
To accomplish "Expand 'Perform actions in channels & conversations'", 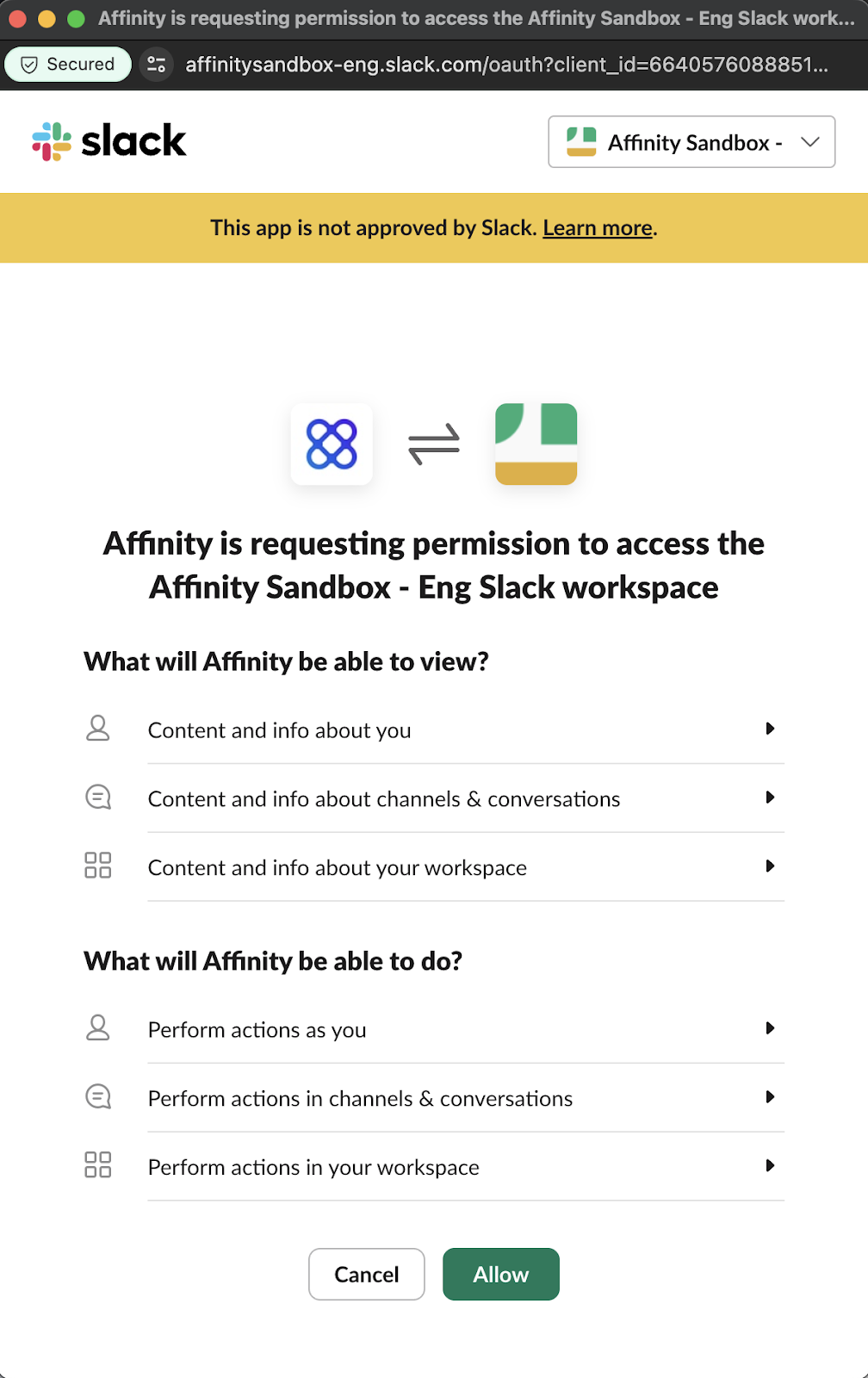I will tap(770, 1097).
